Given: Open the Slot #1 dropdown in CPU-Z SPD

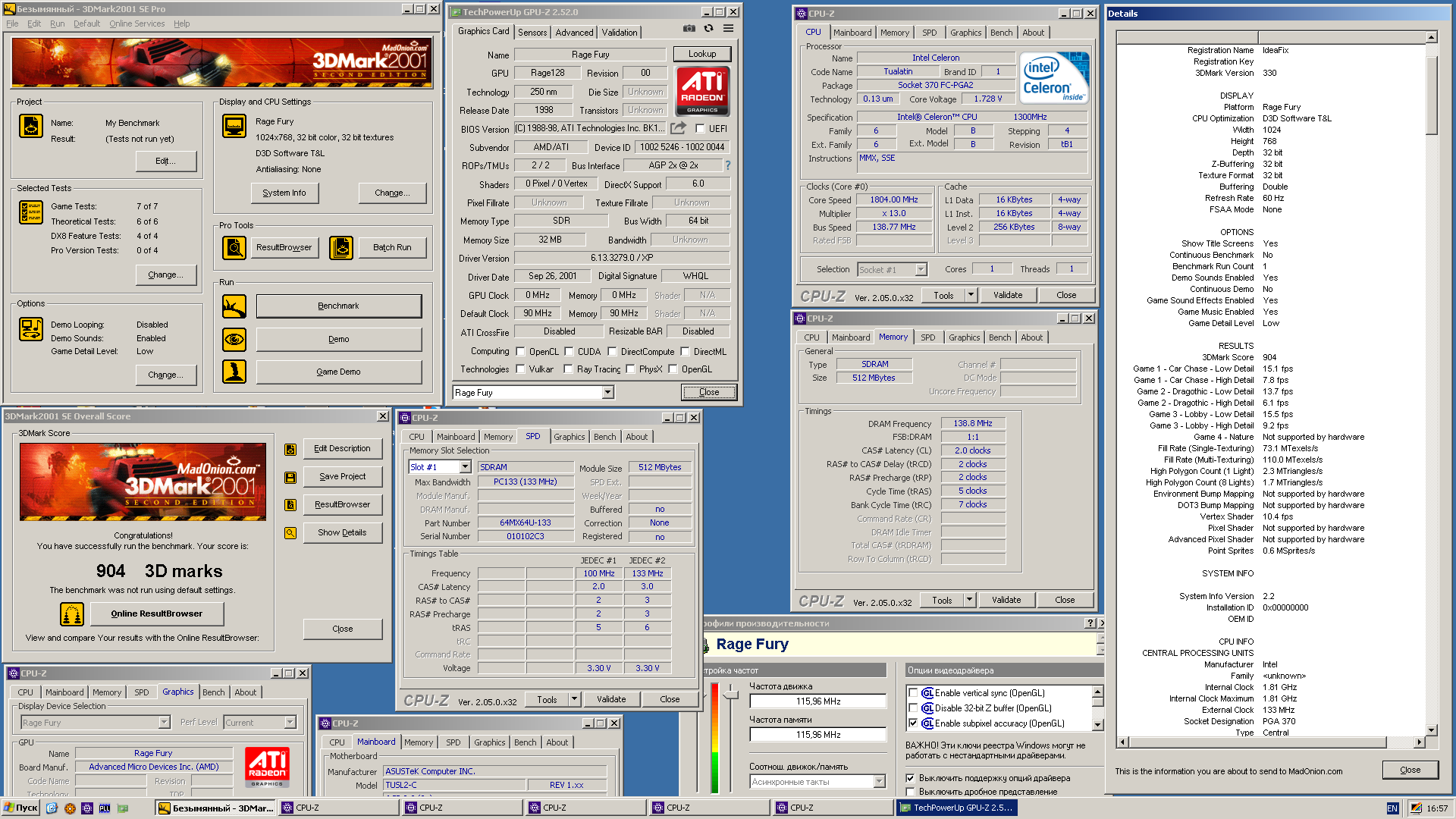Looking at the screenshot, I should point(466,467).
